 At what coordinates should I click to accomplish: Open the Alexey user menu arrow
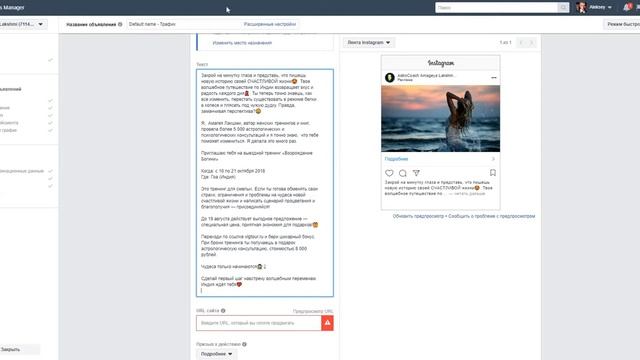pyautogui.click(x=610, y=7)
